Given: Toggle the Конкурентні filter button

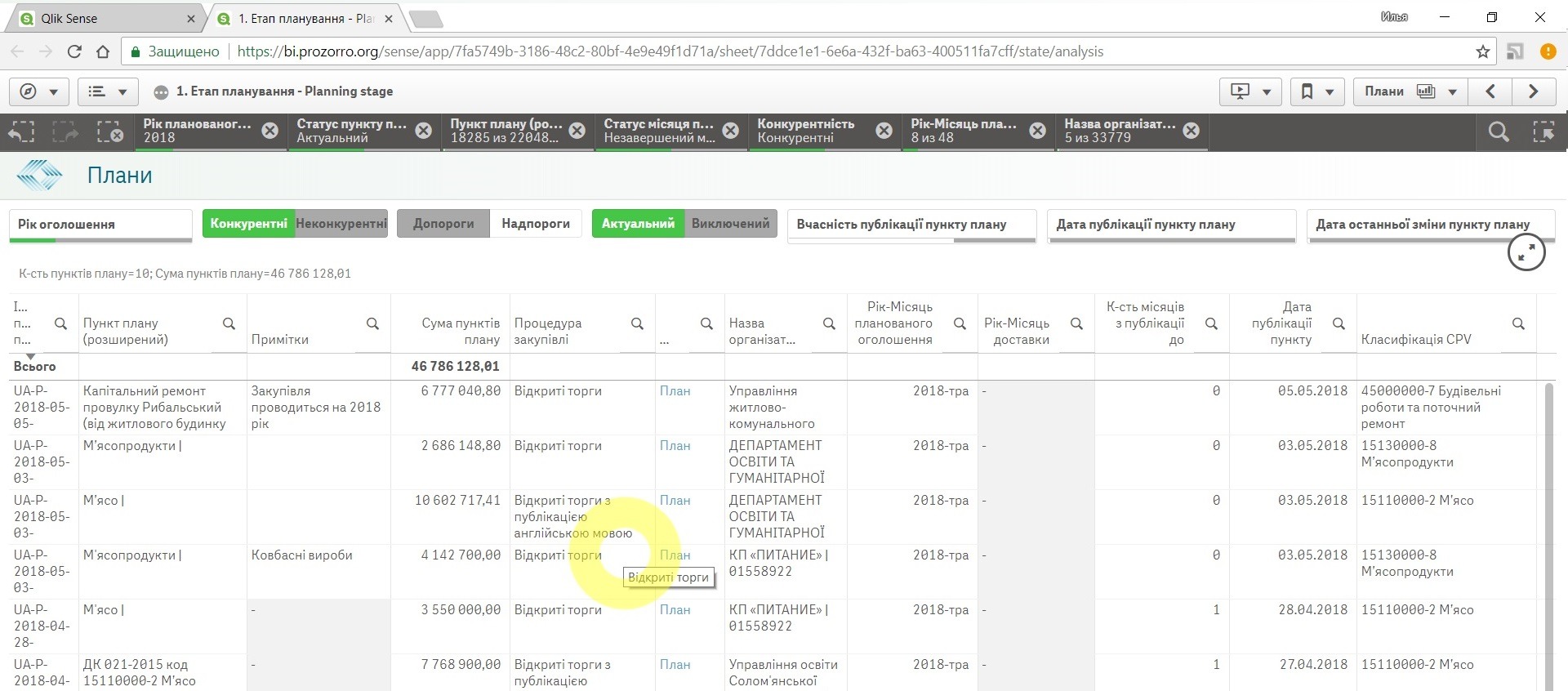Looking at the screenshot, I should coord(248,224).
